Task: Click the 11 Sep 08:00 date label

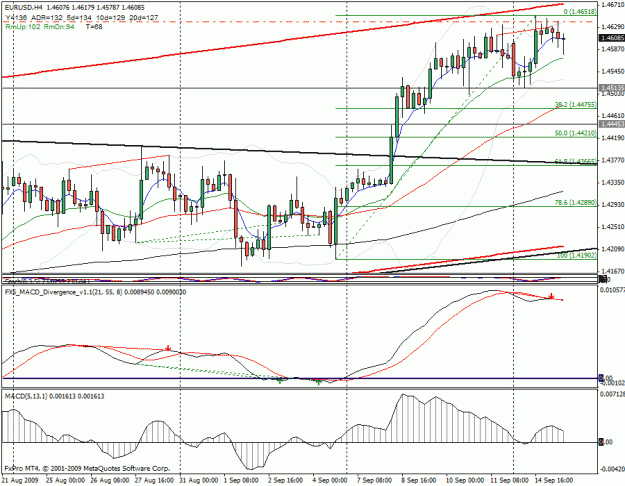Action: pos(509,480)
